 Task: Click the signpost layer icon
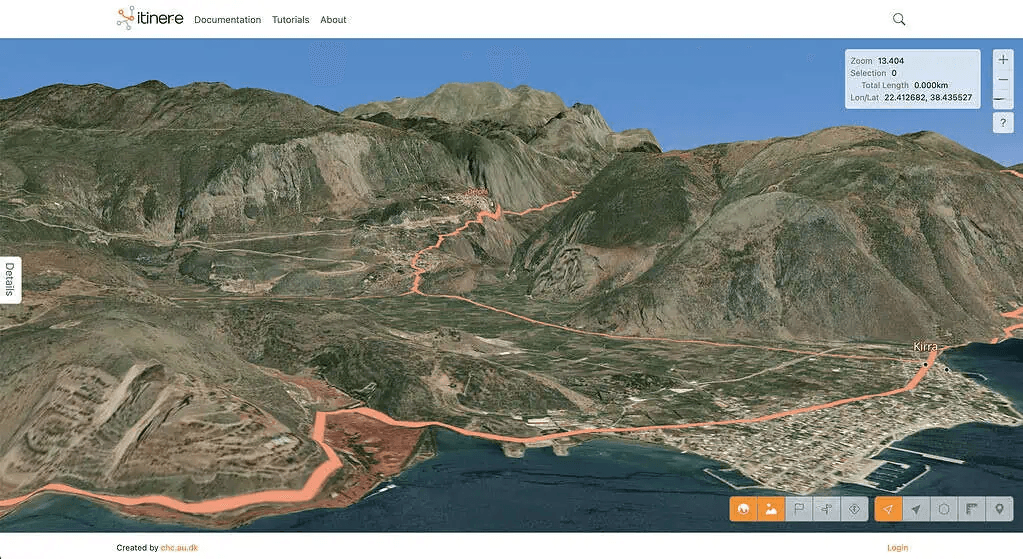click(827, 509)
